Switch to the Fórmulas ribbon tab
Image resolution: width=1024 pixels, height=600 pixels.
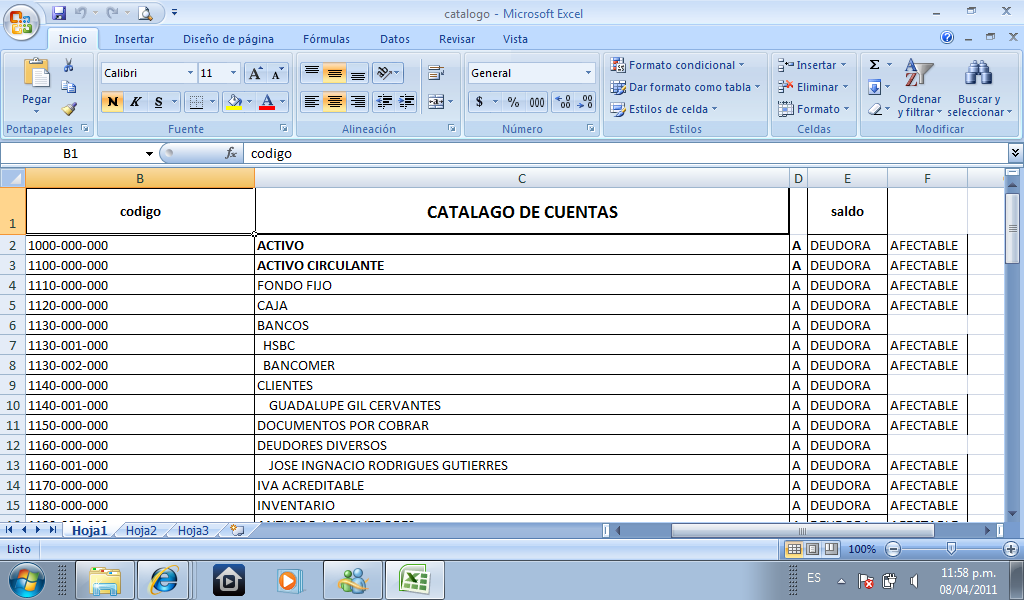tap(326, 39)
